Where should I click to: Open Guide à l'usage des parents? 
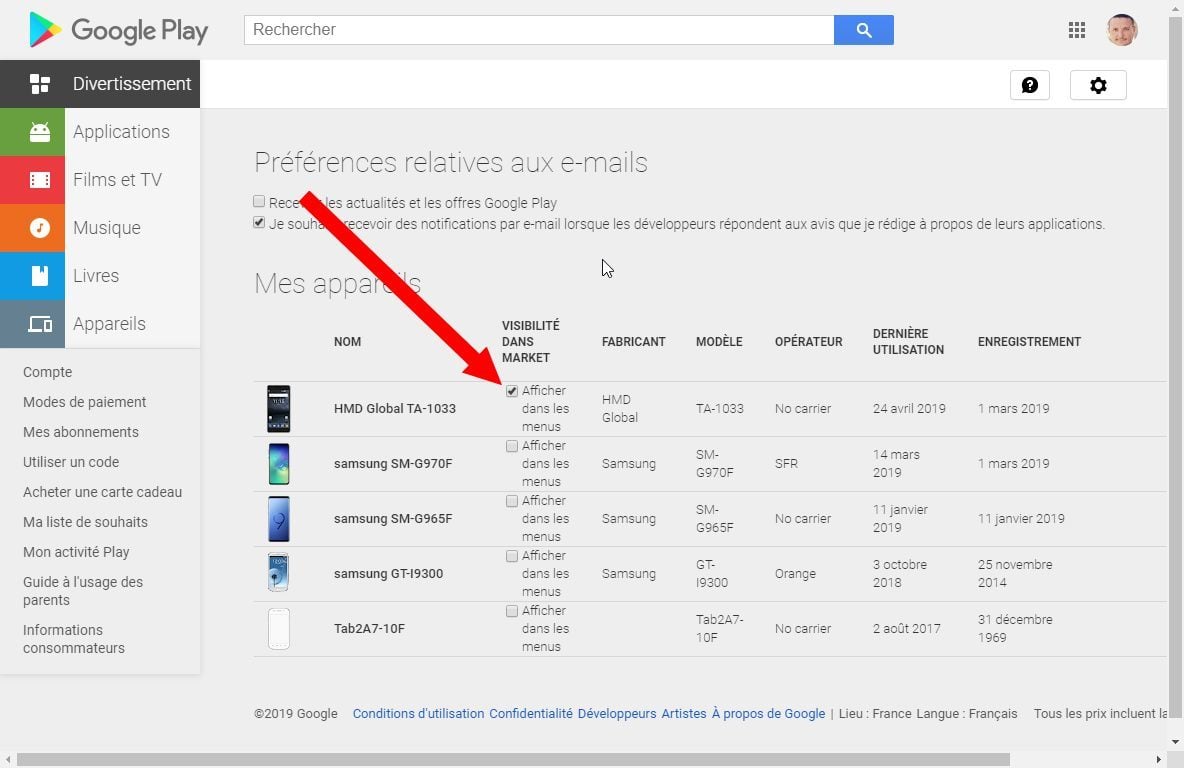[x=82, y=591]
